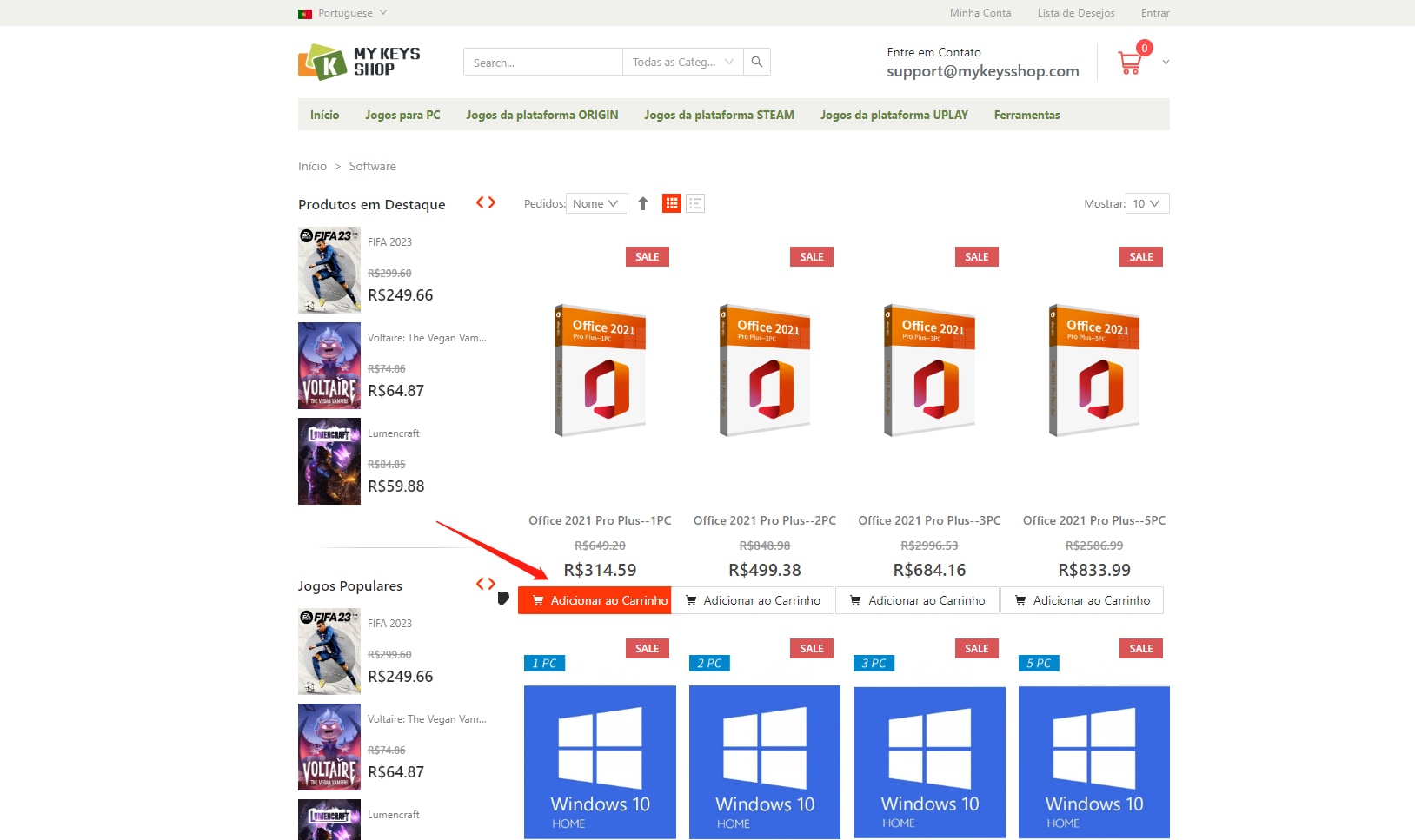Open Voltaire thumbnail in Jogos Populares
Image resolution: width=1415 pixels, height=840 pixels.
(329, 747)
